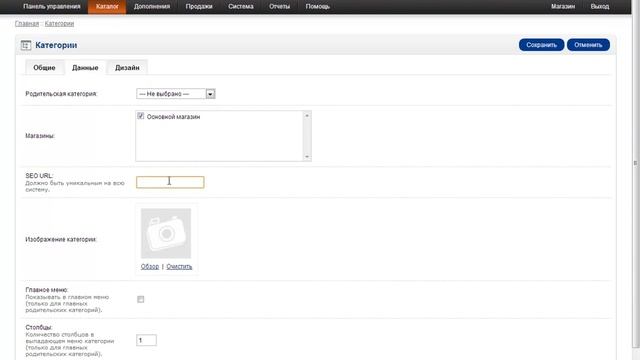Save the category with Сохранить
The height and width of the screenshot is (360, 640).
point(541,45)
